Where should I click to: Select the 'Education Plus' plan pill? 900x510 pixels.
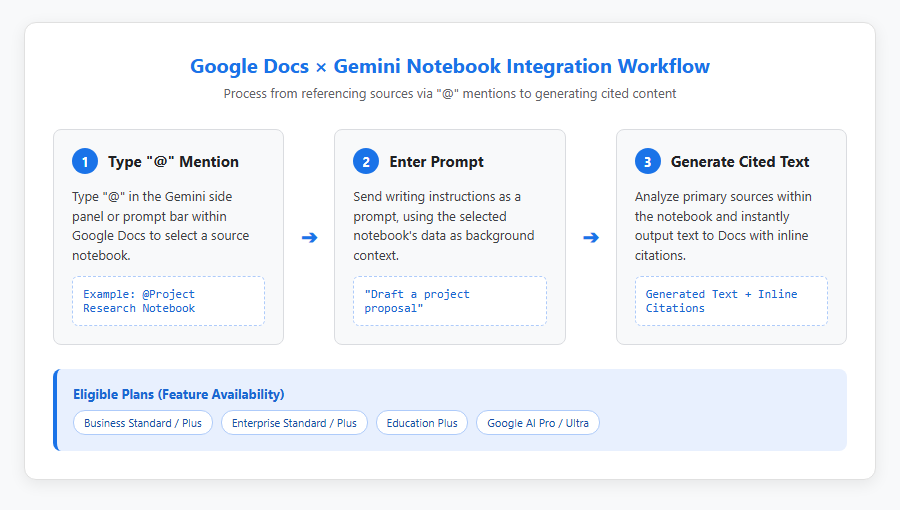[x=422, y=423]
